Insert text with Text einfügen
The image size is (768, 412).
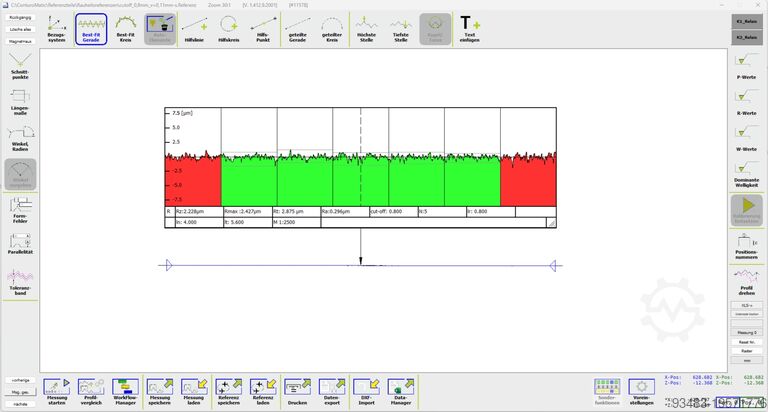pos(469,28)
